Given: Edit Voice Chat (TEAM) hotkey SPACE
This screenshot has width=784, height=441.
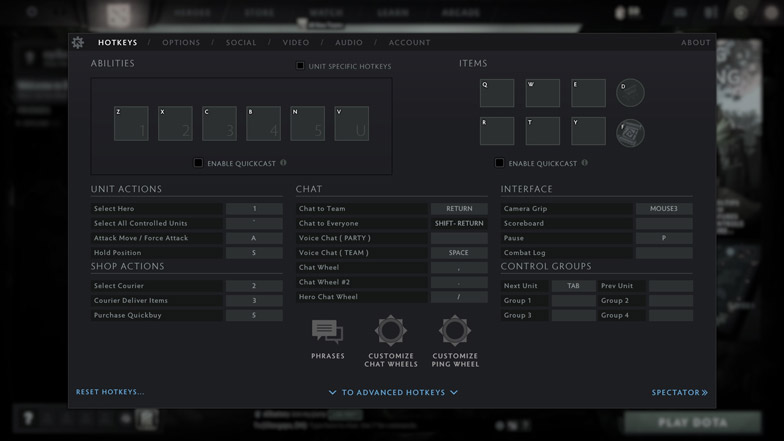Looking at the screenshot, I should 459,252.
